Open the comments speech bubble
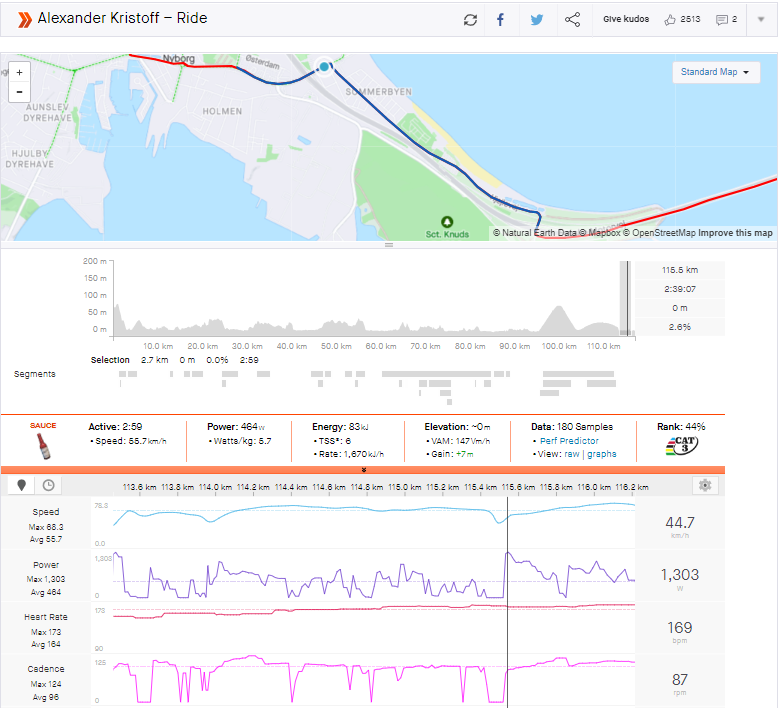The image size is (781, 708). 722,20
